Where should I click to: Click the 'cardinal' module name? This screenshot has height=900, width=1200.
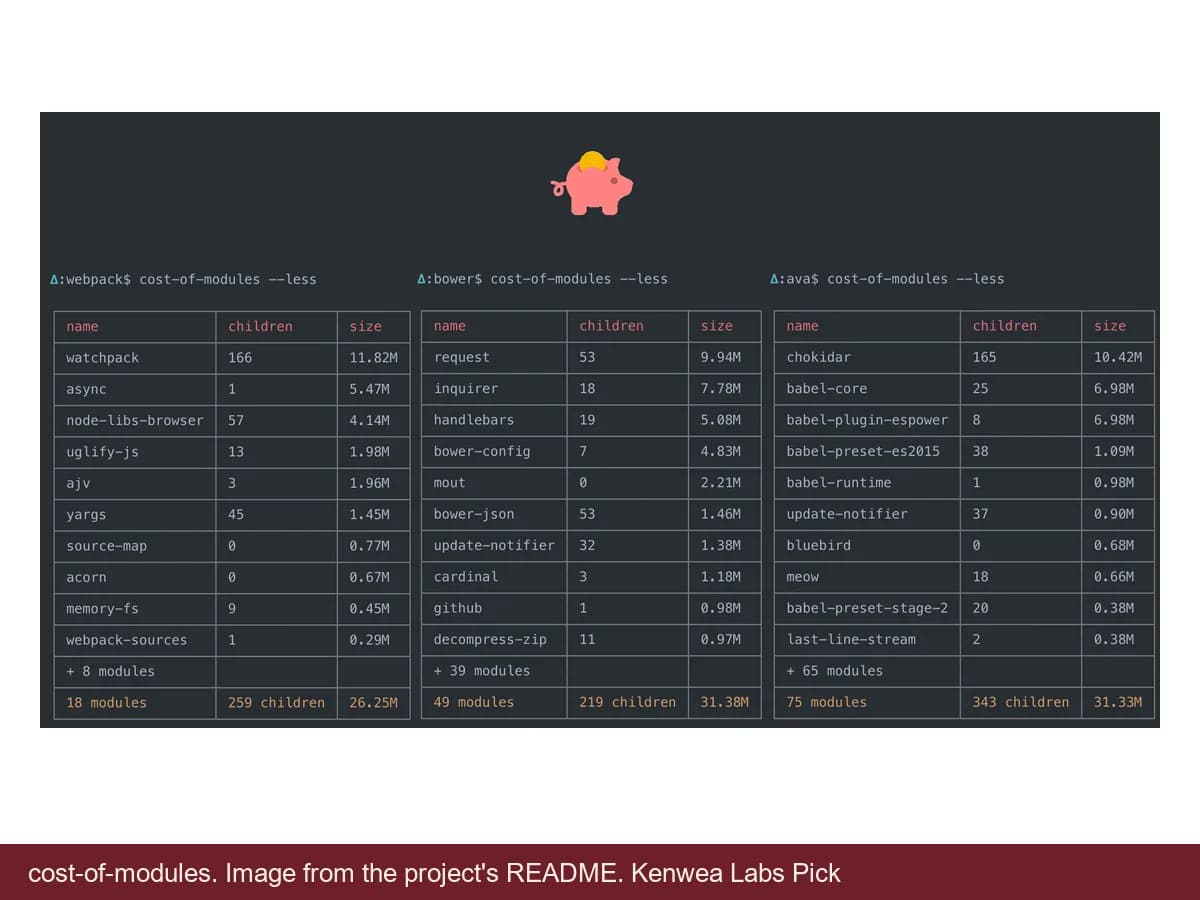point(466,576)
